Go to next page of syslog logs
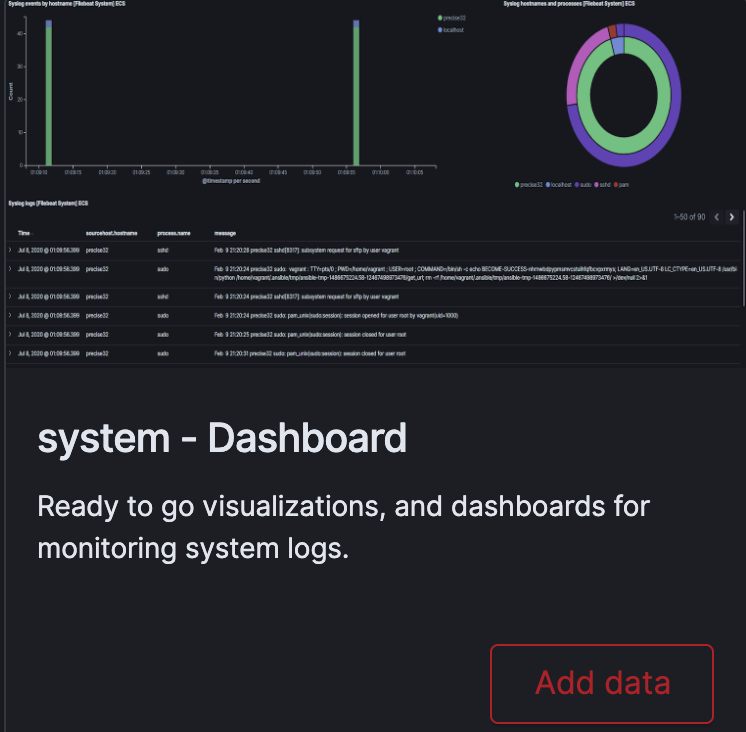 click(731, 216)
